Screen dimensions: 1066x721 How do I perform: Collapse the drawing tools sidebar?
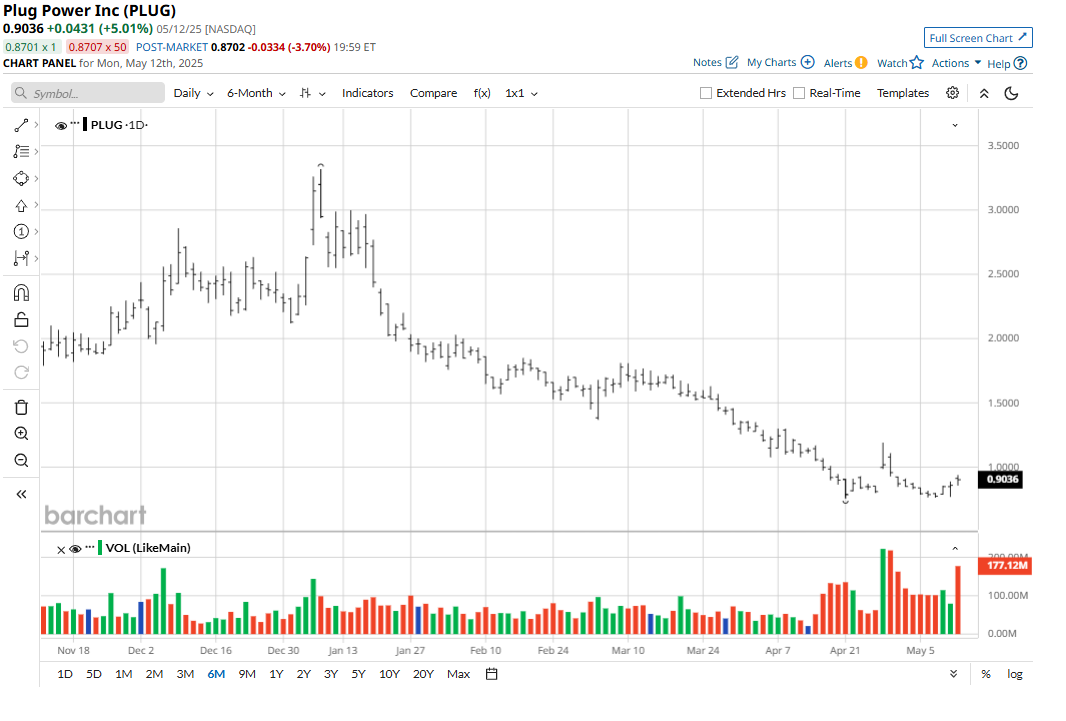[21, 494]
